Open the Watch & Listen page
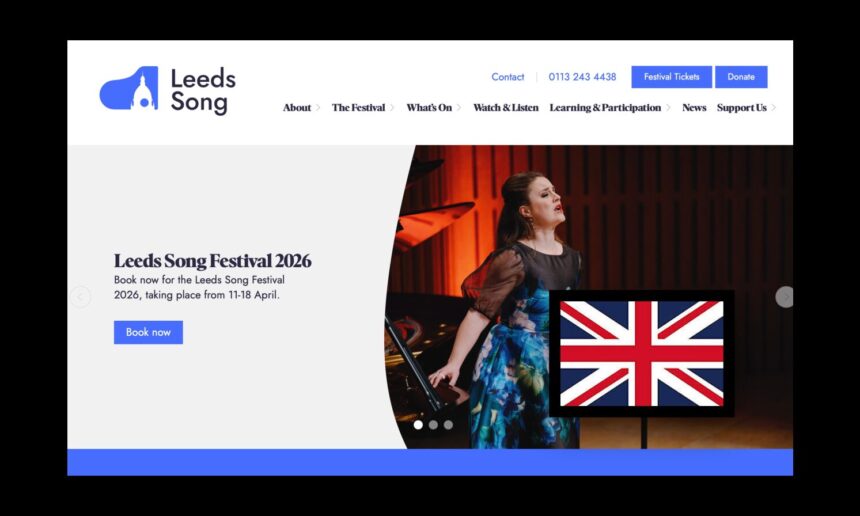This screenshot has height=516, width=860. 506,107
